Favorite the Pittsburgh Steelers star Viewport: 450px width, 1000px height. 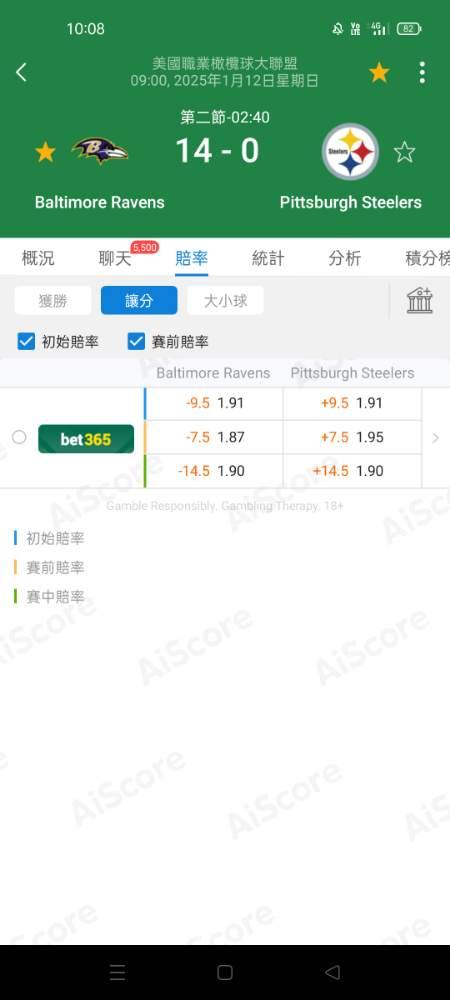[x=404, y=152]
